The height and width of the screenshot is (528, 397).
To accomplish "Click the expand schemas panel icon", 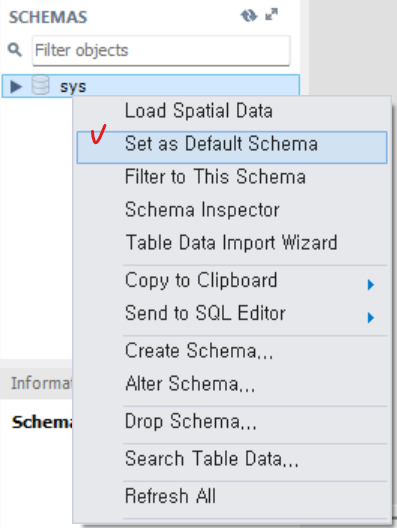I will 271,14.
